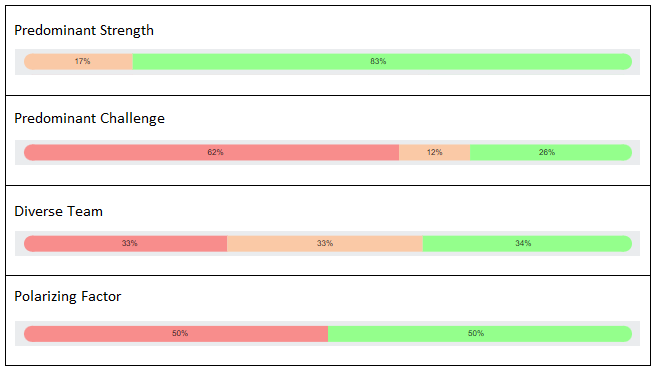Select the Diverse Team heading
This screenshot has height=369, width=656.
59,211
